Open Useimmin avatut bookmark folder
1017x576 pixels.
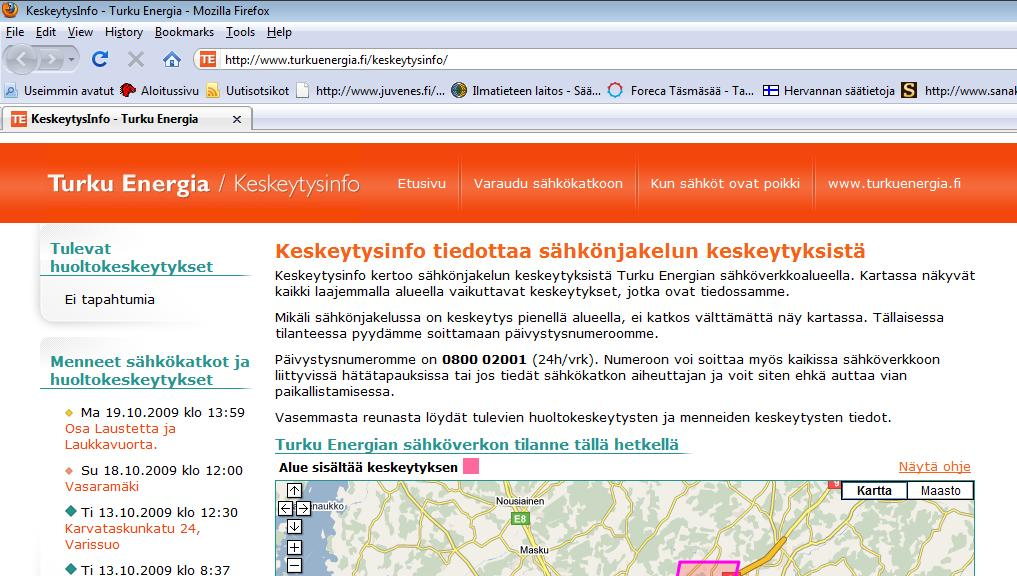(59, 91)
